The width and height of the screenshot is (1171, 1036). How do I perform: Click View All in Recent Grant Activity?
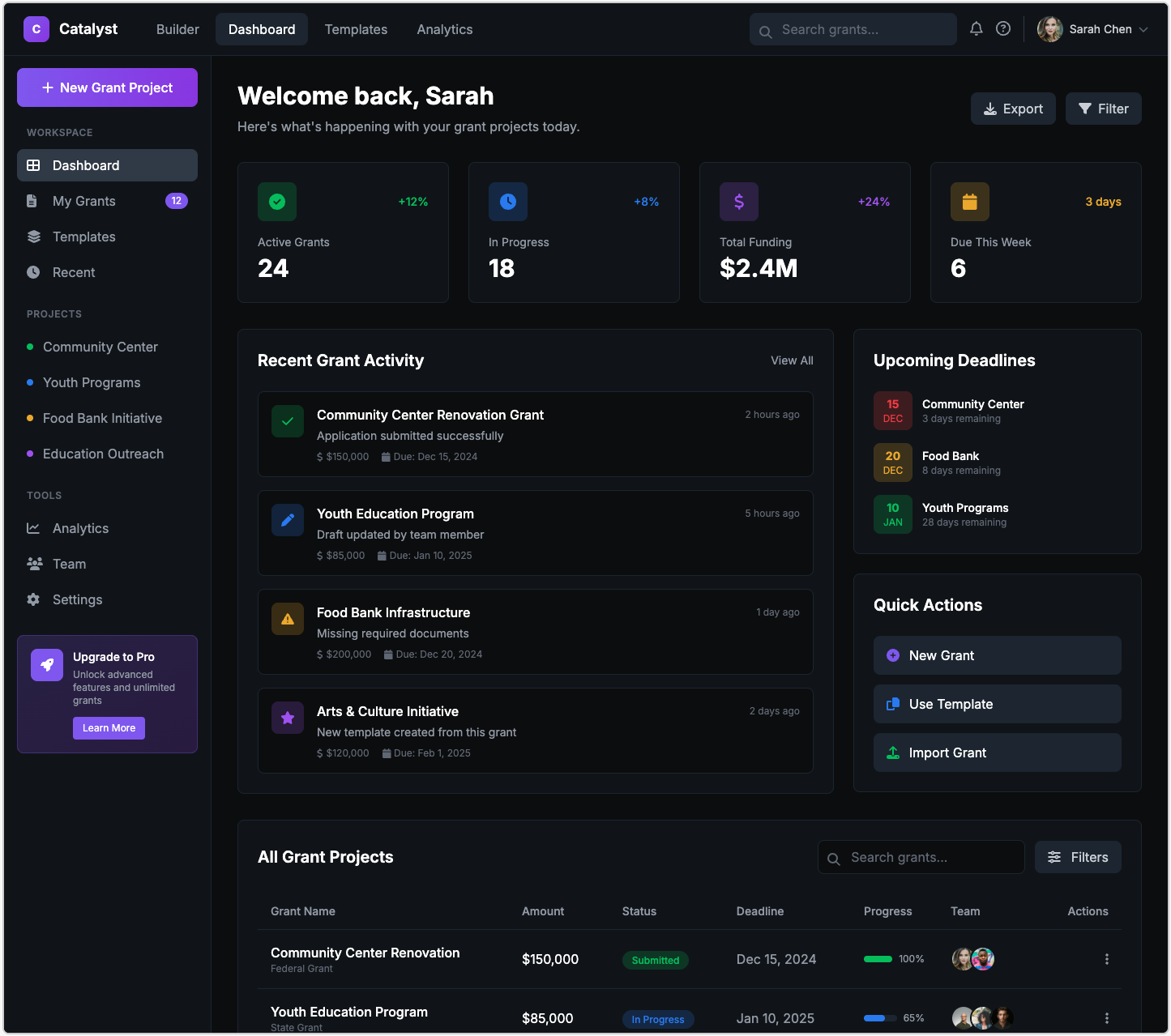[x=792, y=360]
